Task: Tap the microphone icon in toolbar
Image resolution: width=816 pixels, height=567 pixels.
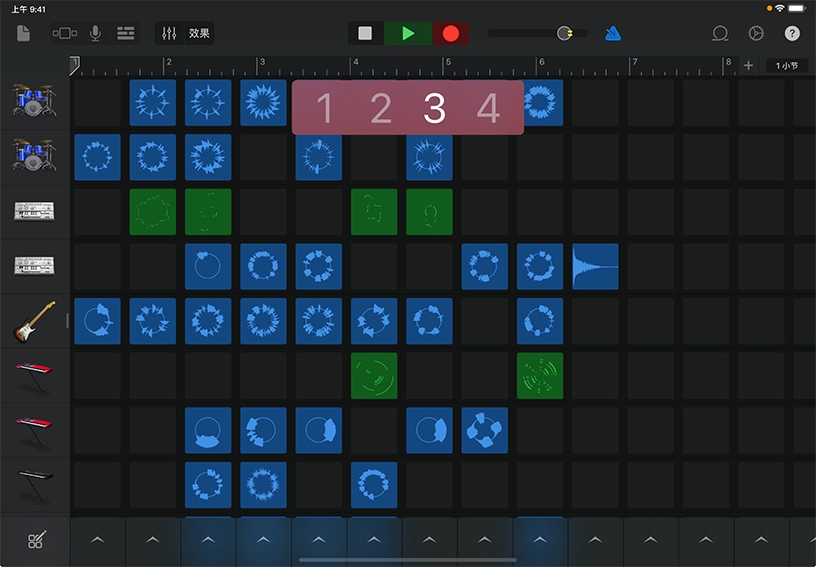Action: pyautogui.click(x=96, y=33)
